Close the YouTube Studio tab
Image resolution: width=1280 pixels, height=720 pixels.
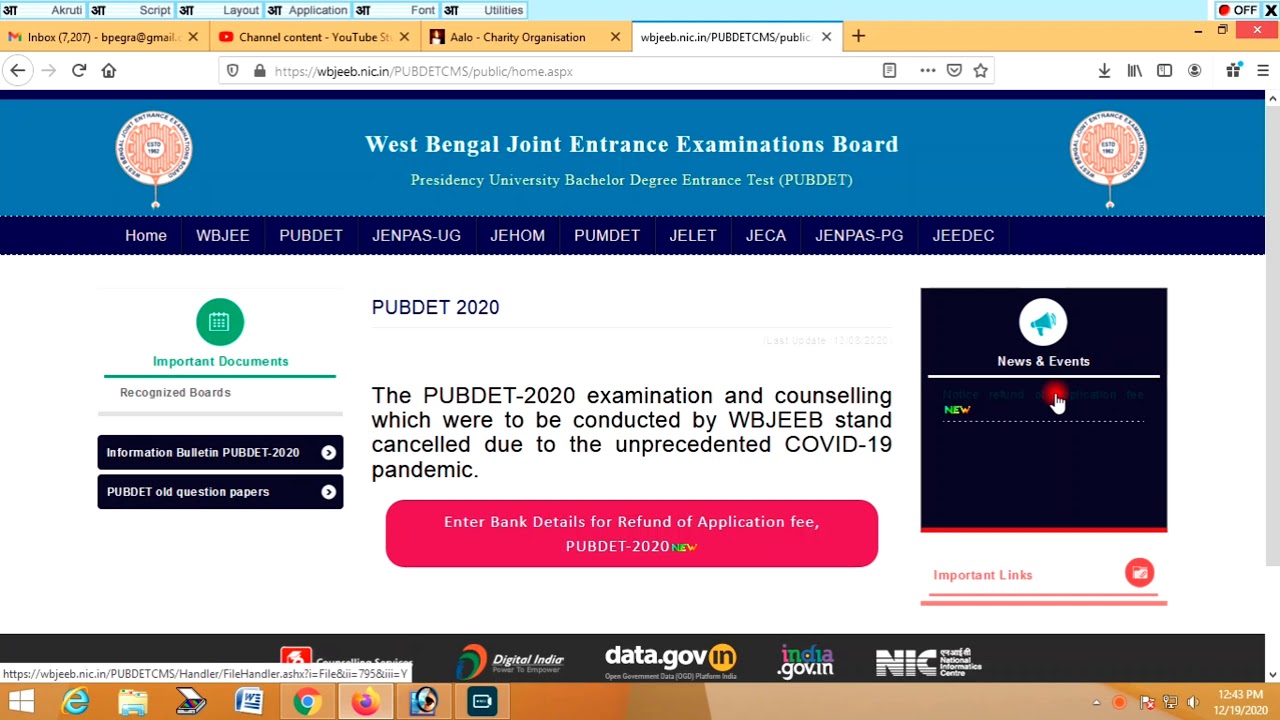[x=404, y=37]
